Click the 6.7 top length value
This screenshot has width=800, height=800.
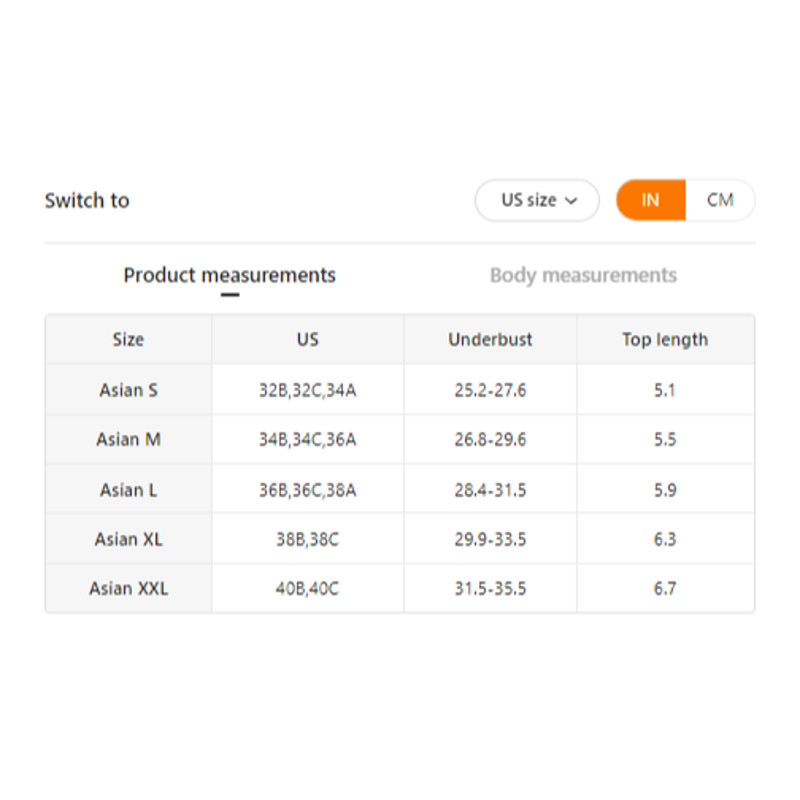pyautogui.click(x=665, y=589)
